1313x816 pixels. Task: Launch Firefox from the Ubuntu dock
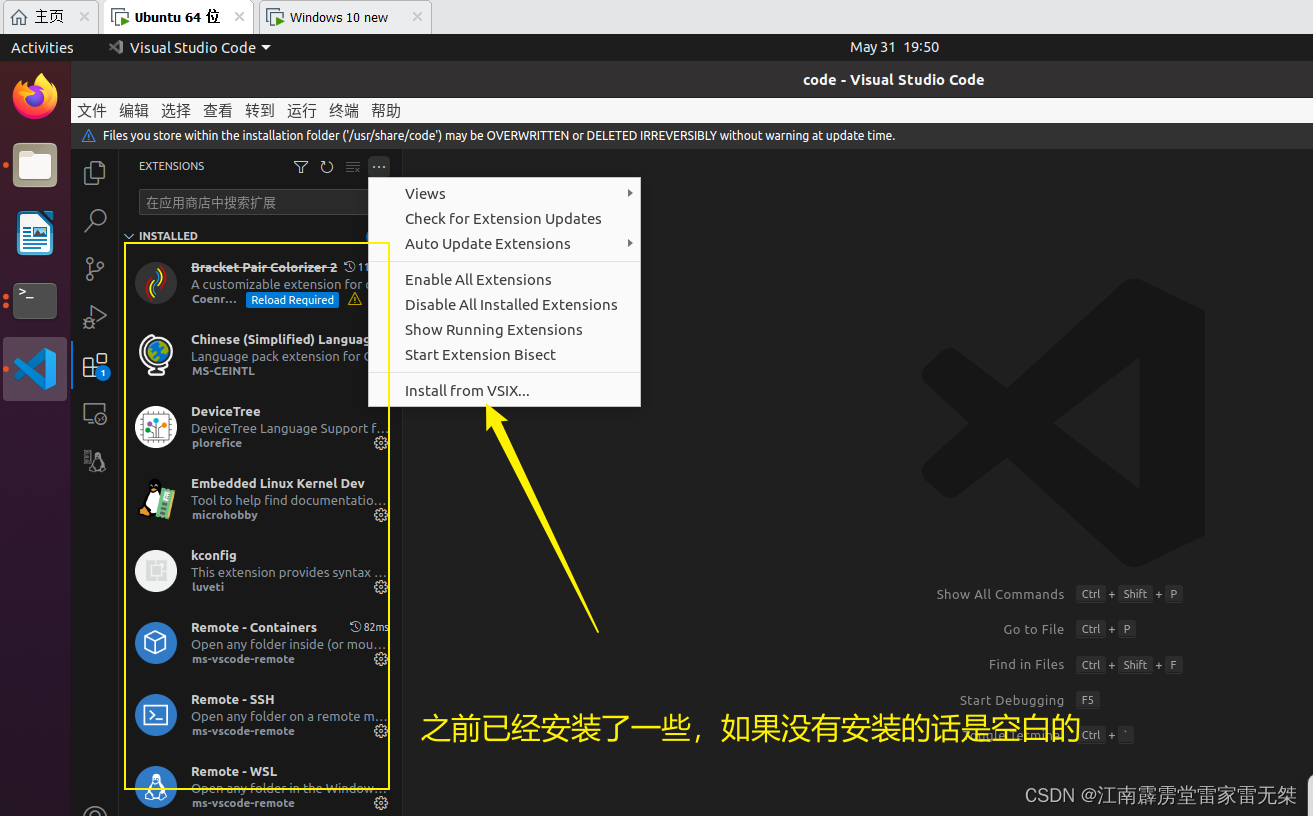pyautogui.click(x=35, y=97)
